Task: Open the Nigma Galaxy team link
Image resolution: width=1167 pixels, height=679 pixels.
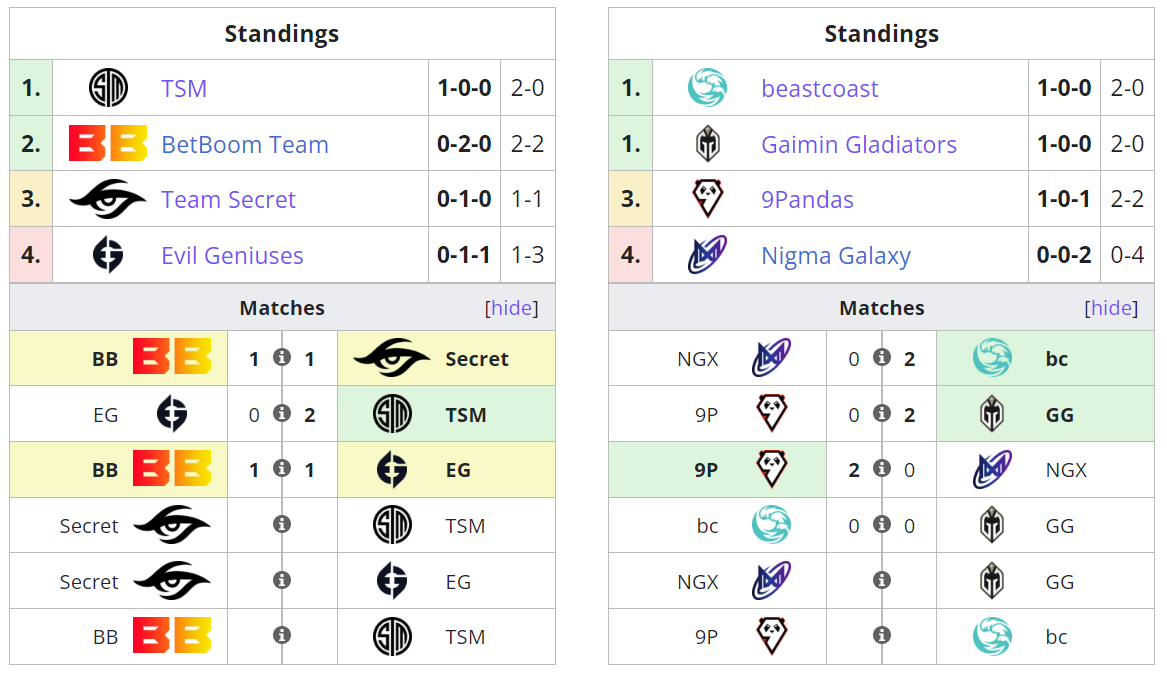Action: tap(836, 256)
